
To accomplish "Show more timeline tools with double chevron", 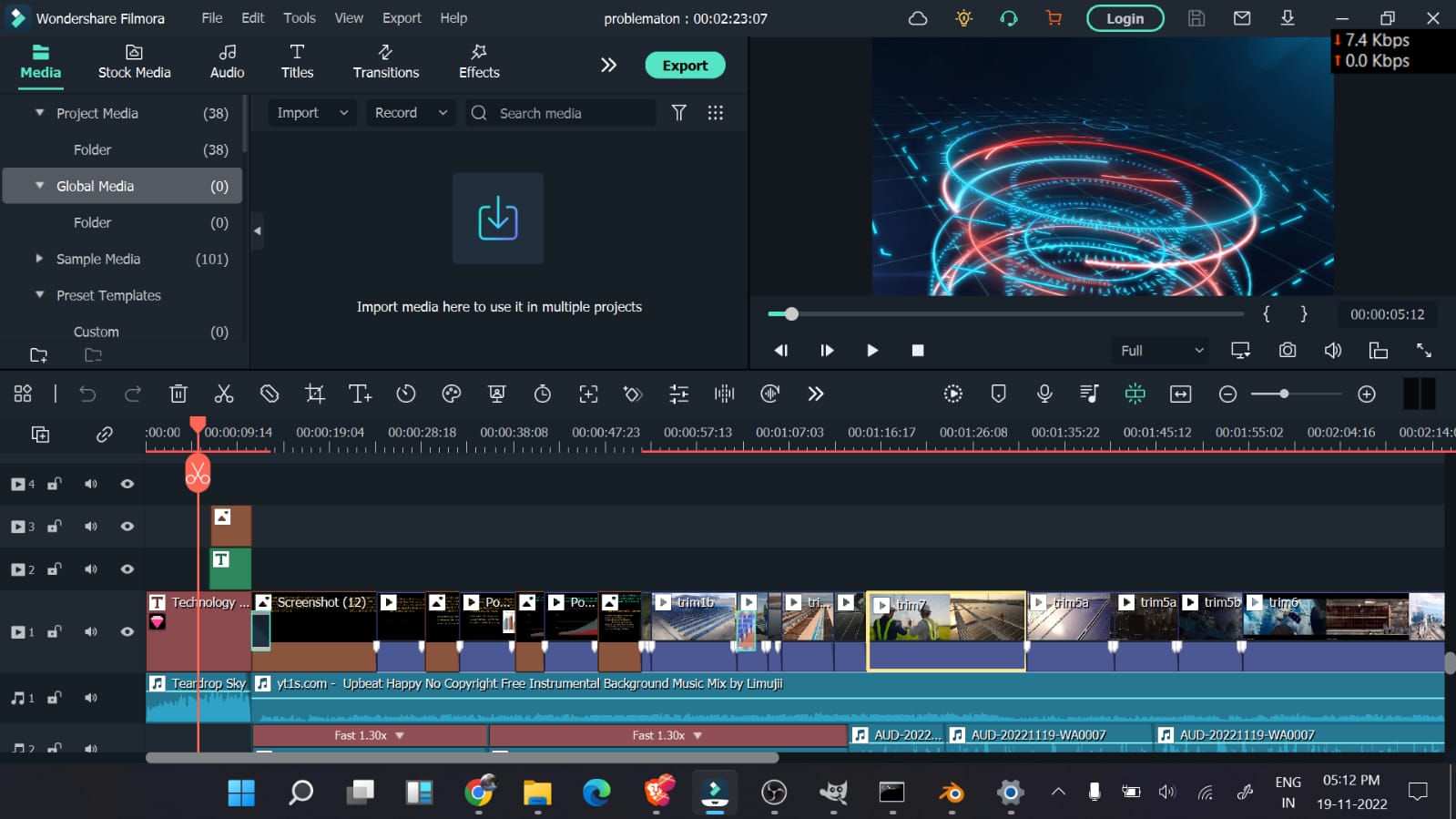I will point(816,394).
